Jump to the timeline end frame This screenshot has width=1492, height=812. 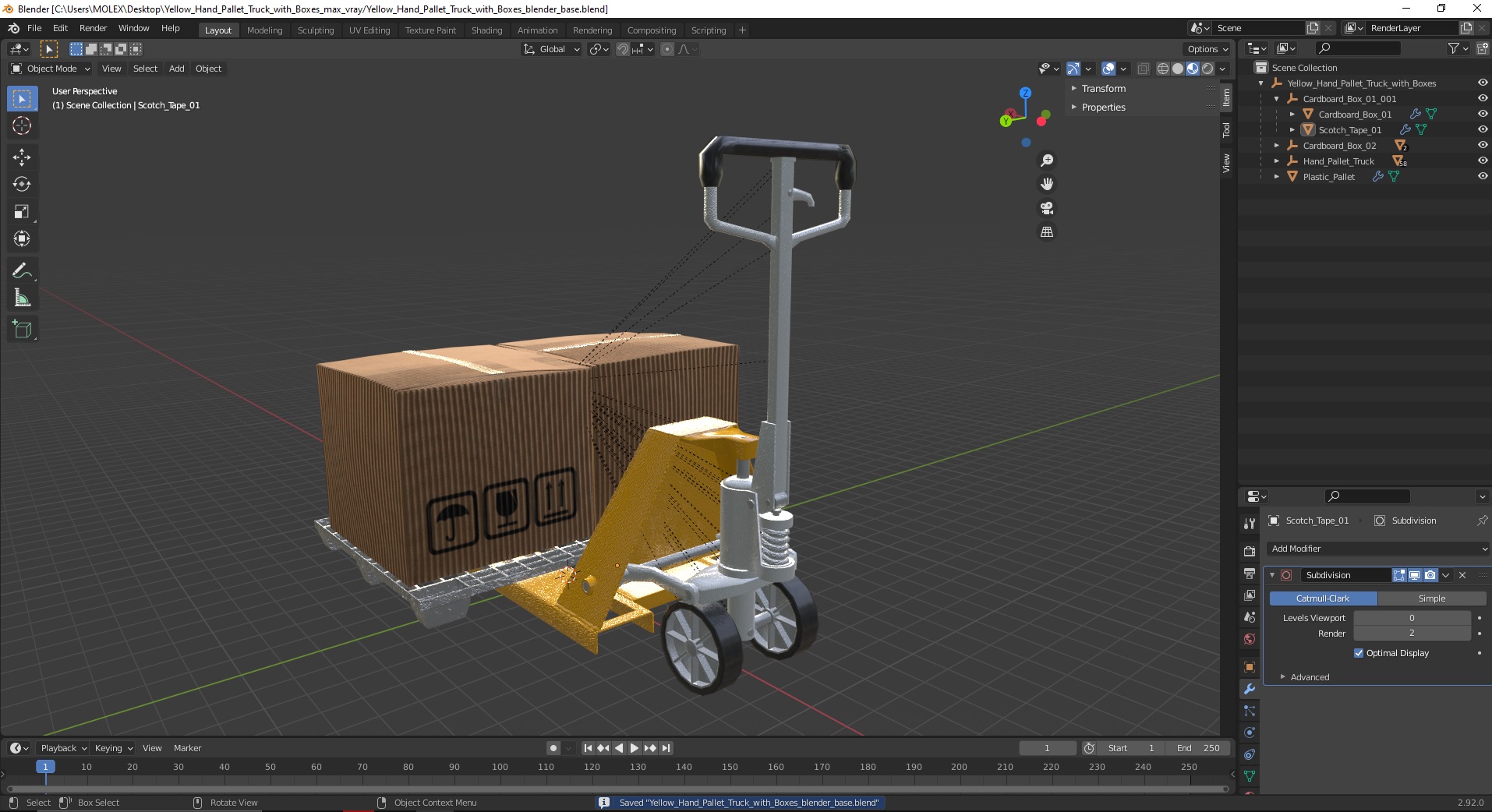[x=666, y=748]
